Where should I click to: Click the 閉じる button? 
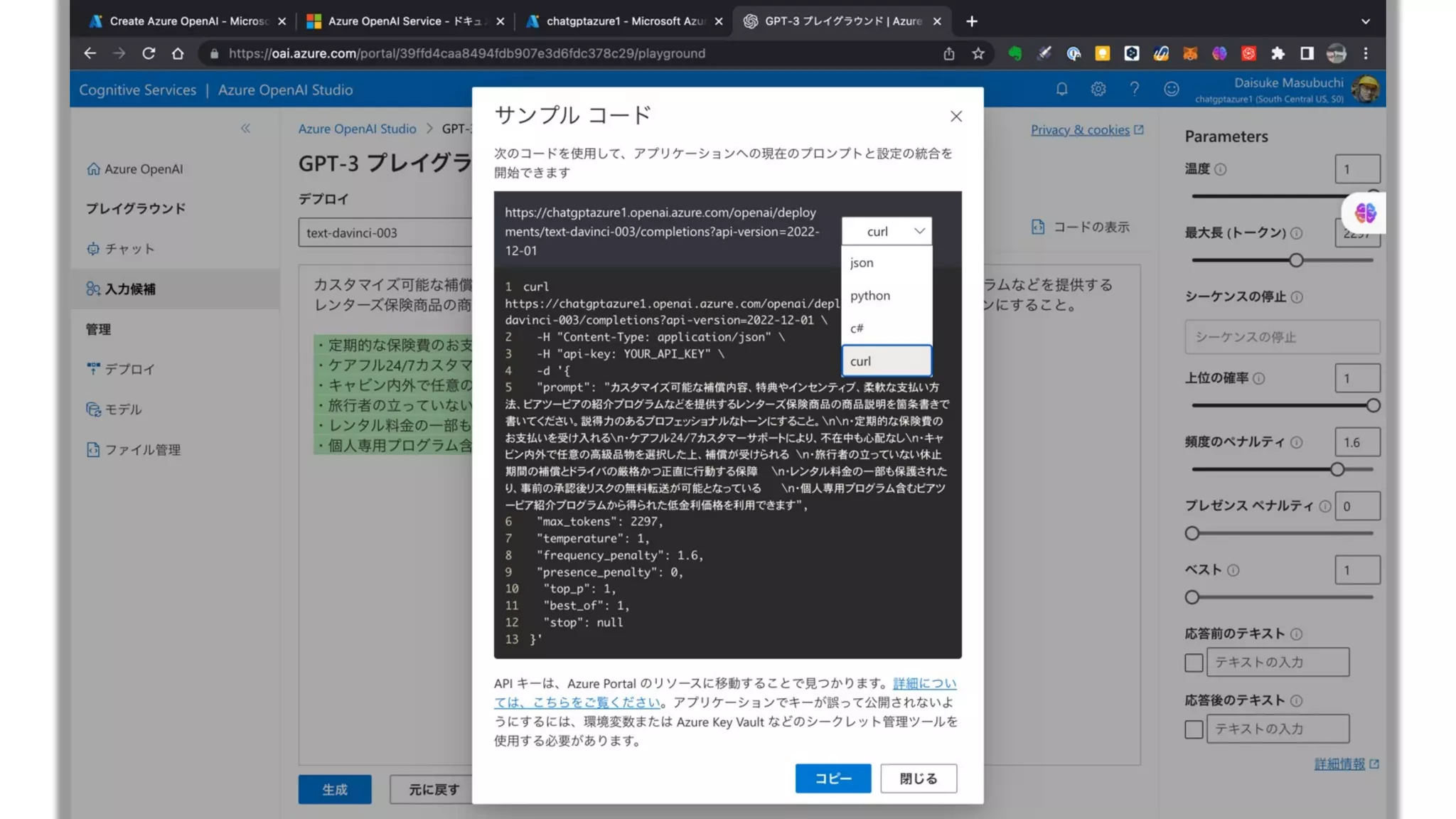[918, 778]
